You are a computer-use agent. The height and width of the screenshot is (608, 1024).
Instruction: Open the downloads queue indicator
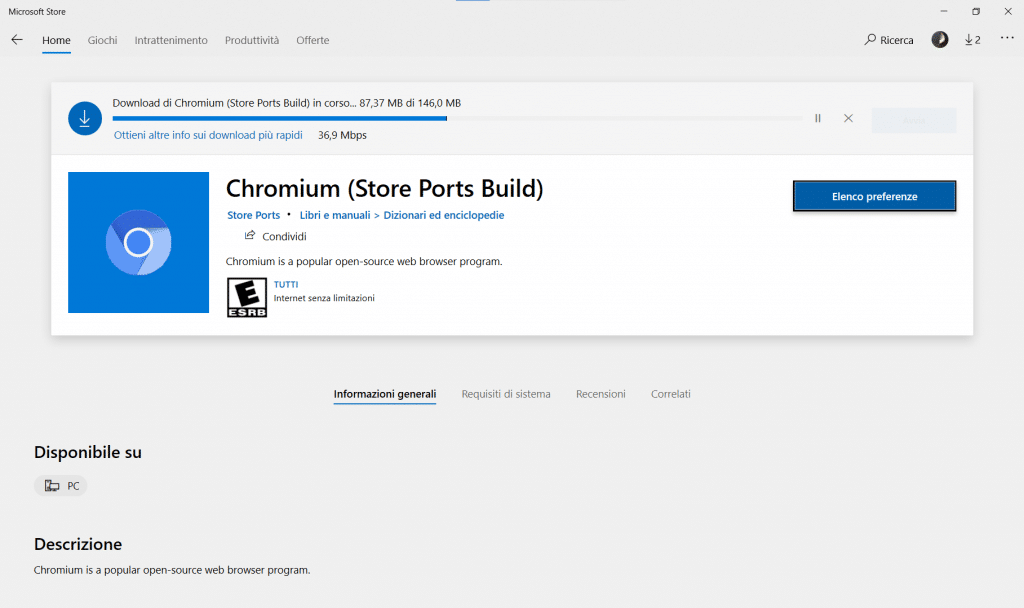tap(972, 40)
